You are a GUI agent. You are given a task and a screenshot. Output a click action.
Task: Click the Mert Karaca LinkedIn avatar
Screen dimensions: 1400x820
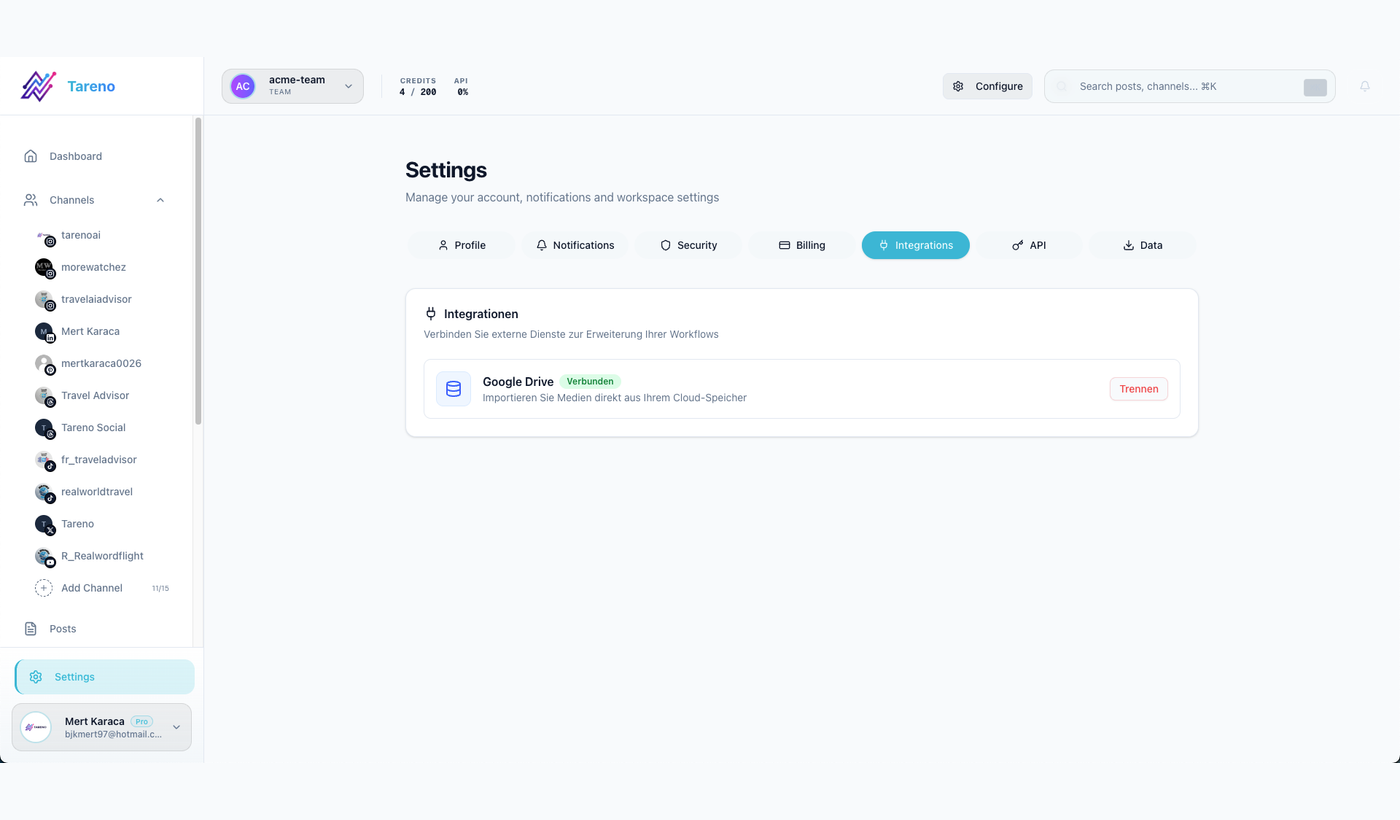click(45, 332)
